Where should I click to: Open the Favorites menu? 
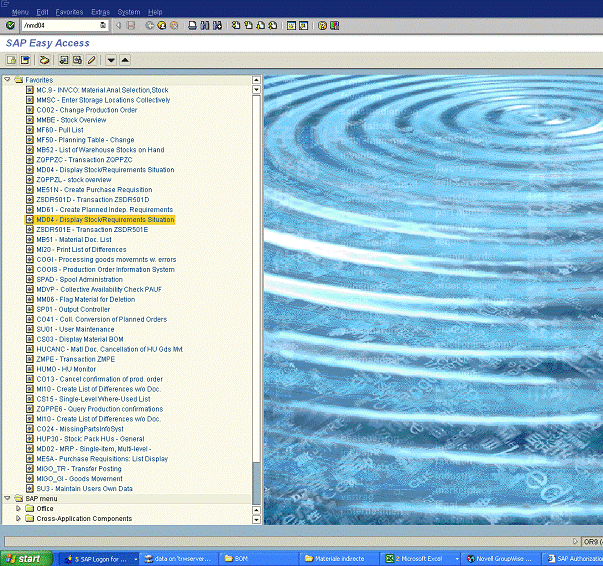[x=69, y=11]
